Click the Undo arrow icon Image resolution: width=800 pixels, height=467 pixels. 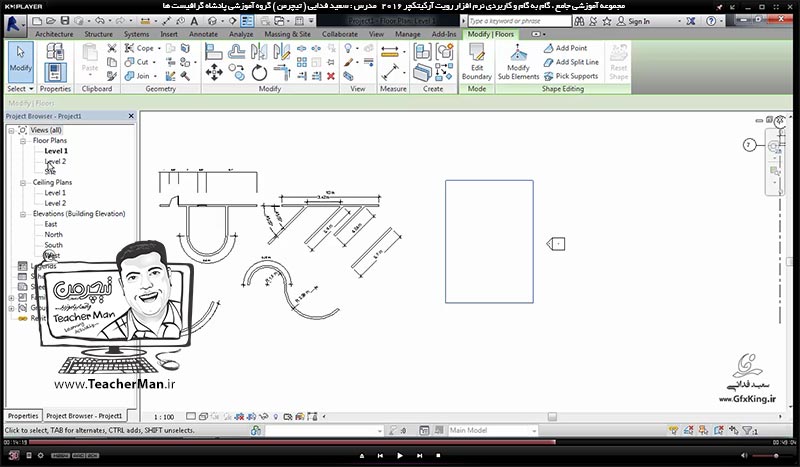tap(99, 21)
